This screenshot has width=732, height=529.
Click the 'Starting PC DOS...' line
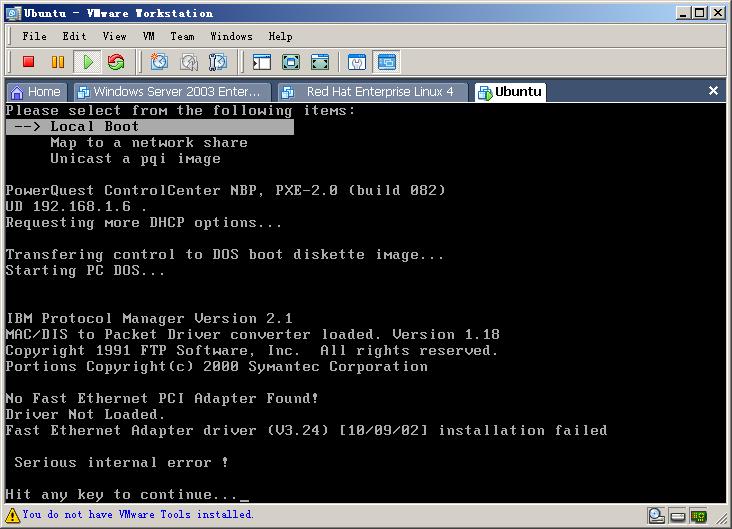[85, 270]
